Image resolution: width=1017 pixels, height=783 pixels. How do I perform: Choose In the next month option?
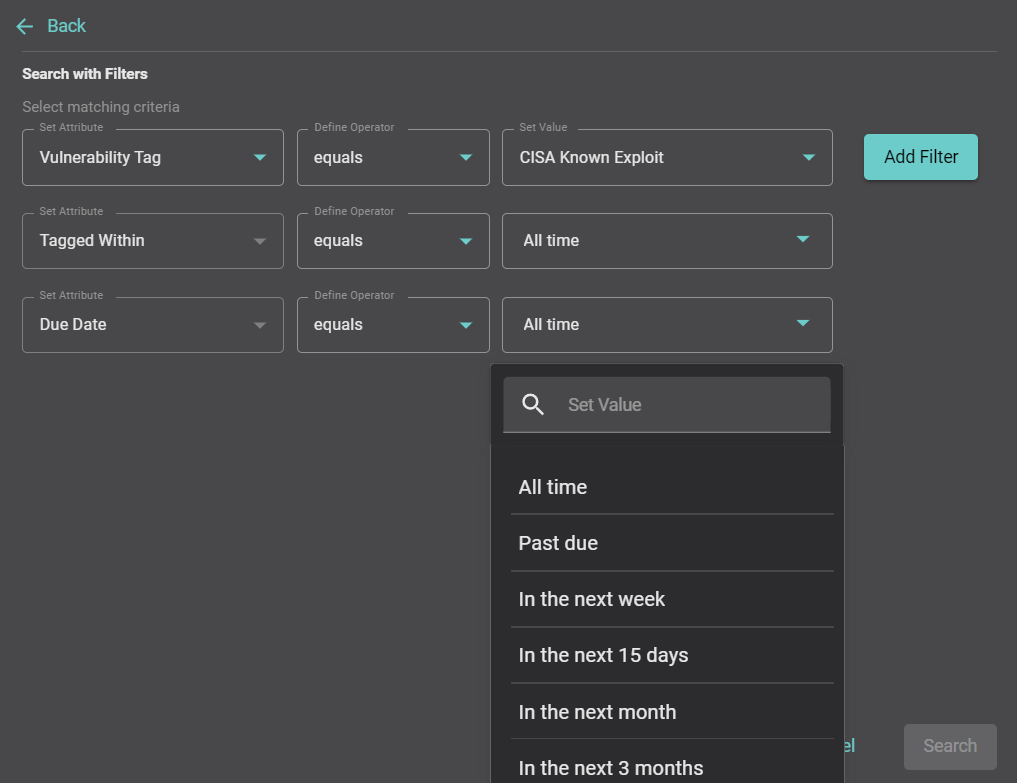[672, 712]
